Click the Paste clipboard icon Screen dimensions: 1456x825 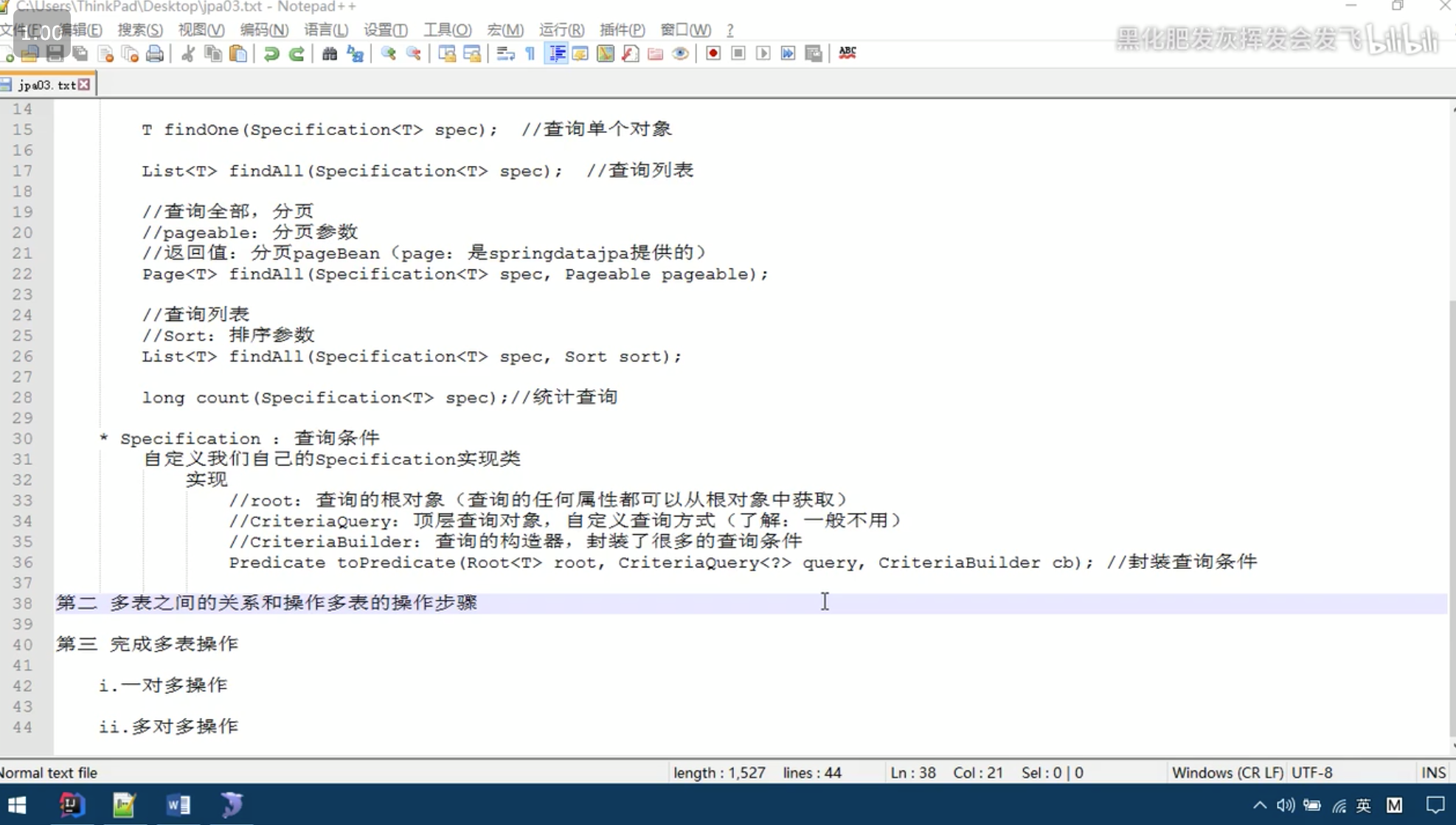tap(238, 53)
